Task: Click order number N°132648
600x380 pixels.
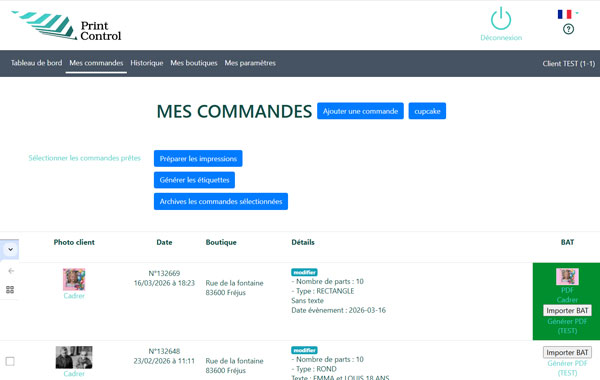Action: point(164,351)
